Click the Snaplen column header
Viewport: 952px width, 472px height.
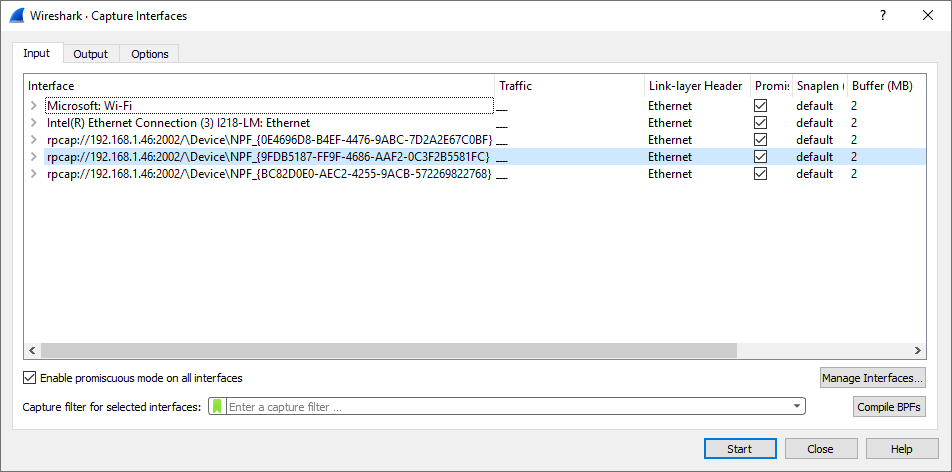click(x=820, y=86)
